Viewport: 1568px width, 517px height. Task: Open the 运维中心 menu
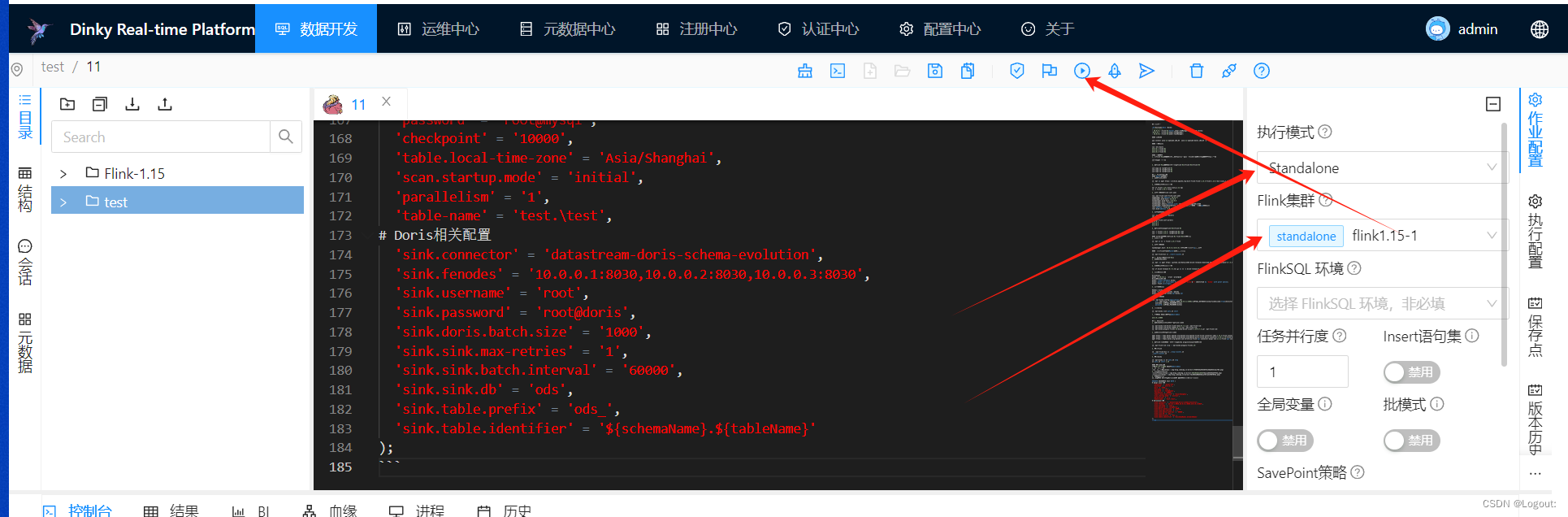pyautogui.click(x=439, y=29)
